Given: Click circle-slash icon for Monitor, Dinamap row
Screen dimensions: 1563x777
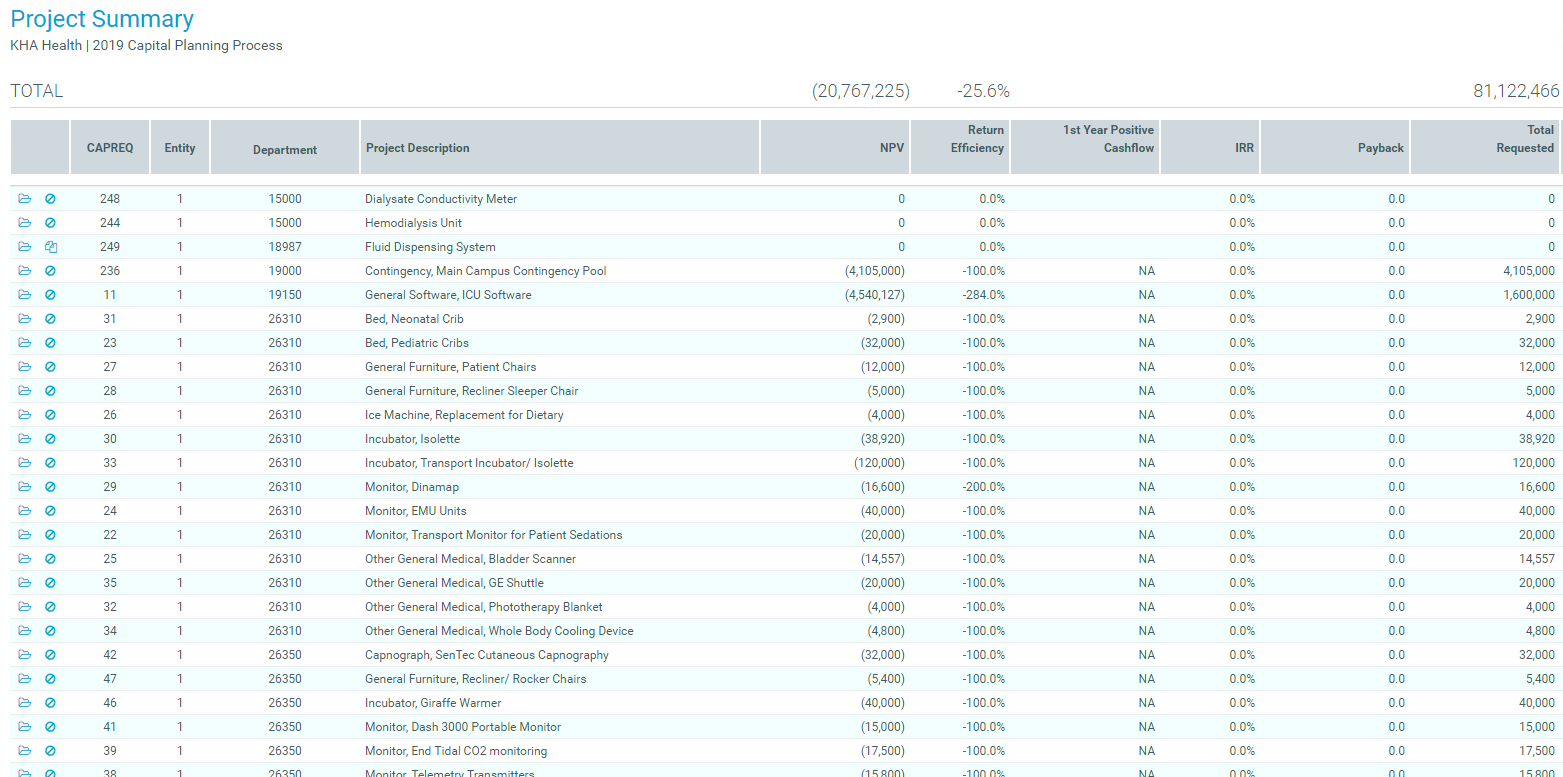Looking at the screenshot, I should click(50, 487).
